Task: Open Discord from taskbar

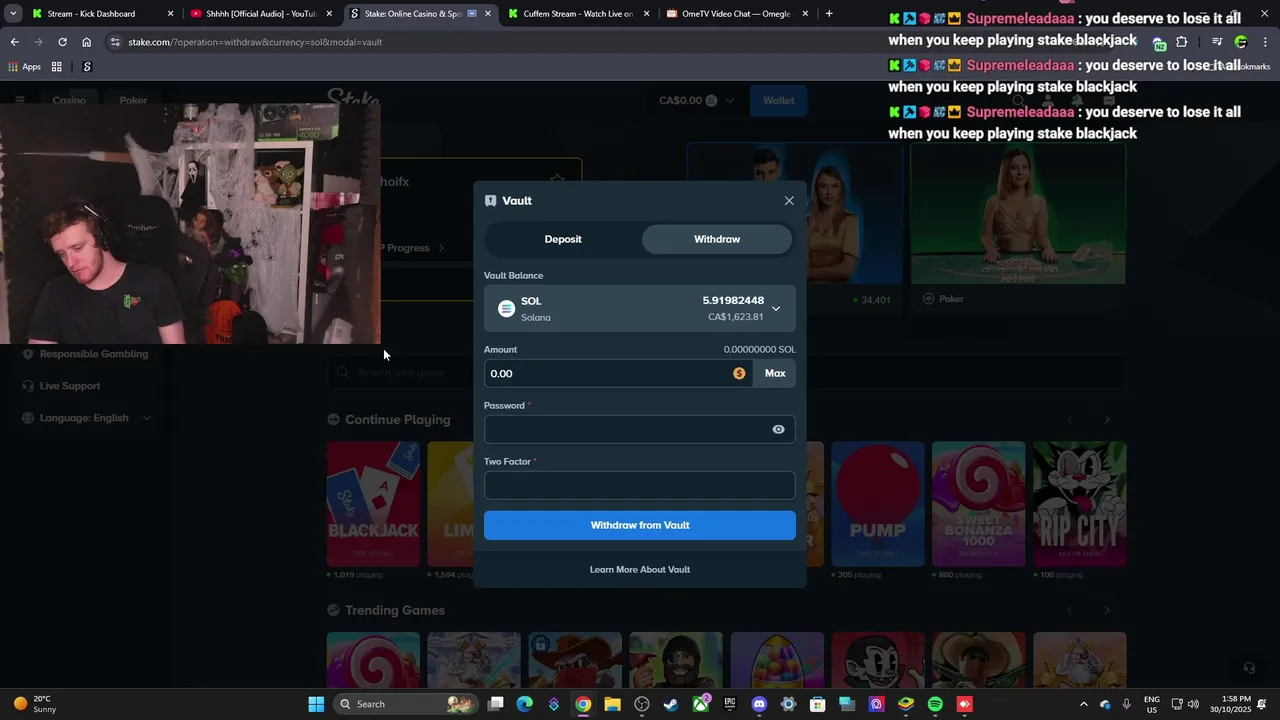Action: tap(759, 704)
